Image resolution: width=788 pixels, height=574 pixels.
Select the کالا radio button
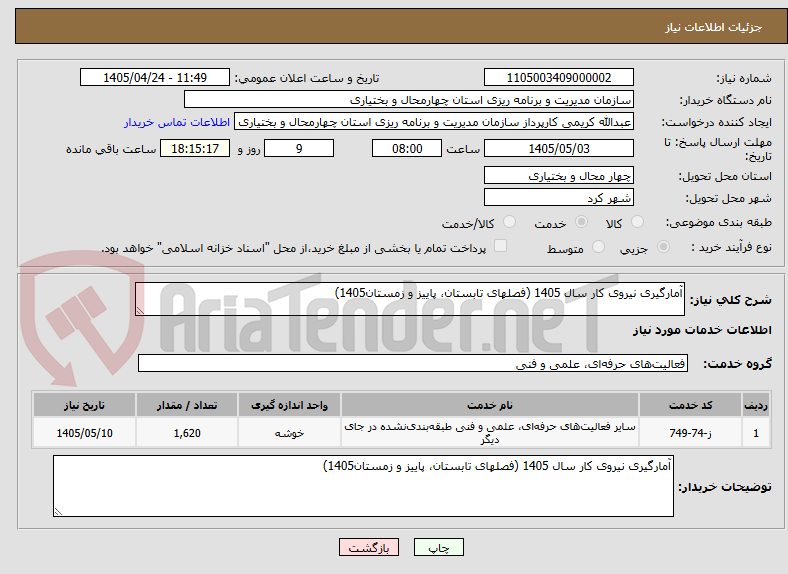tap(637, 222)
